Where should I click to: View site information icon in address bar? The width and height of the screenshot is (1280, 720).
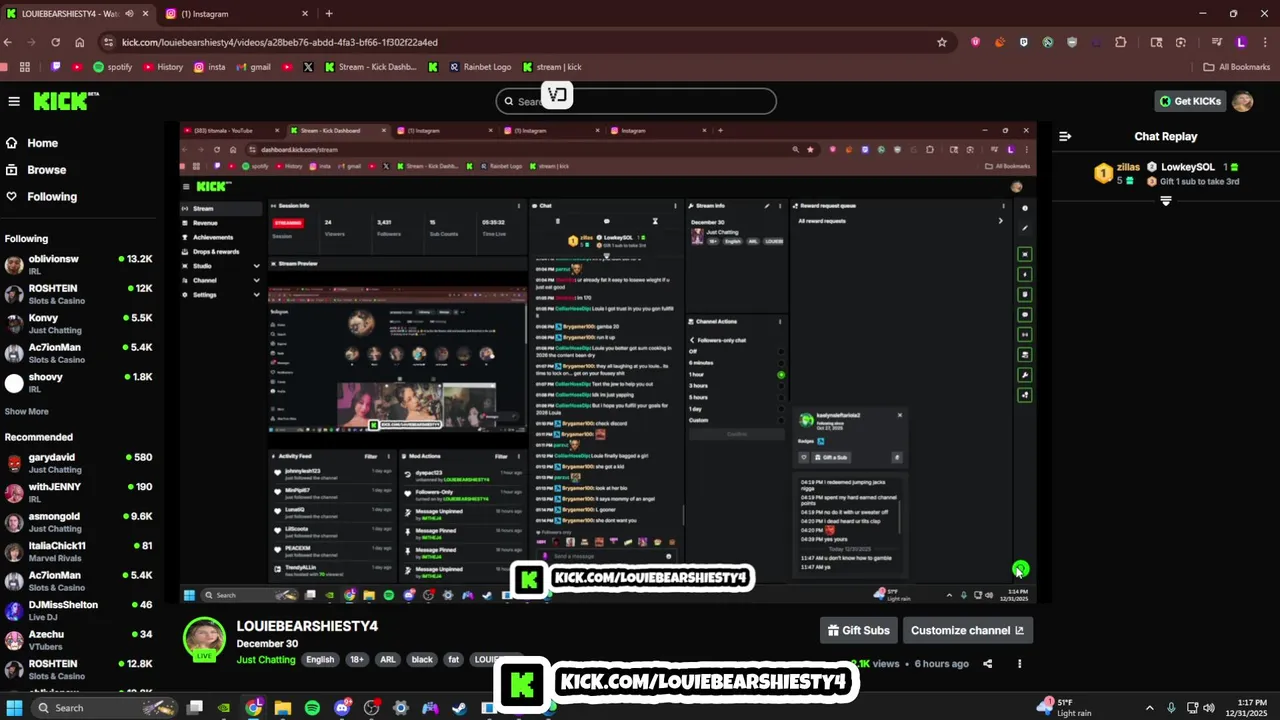pos(108,42)
